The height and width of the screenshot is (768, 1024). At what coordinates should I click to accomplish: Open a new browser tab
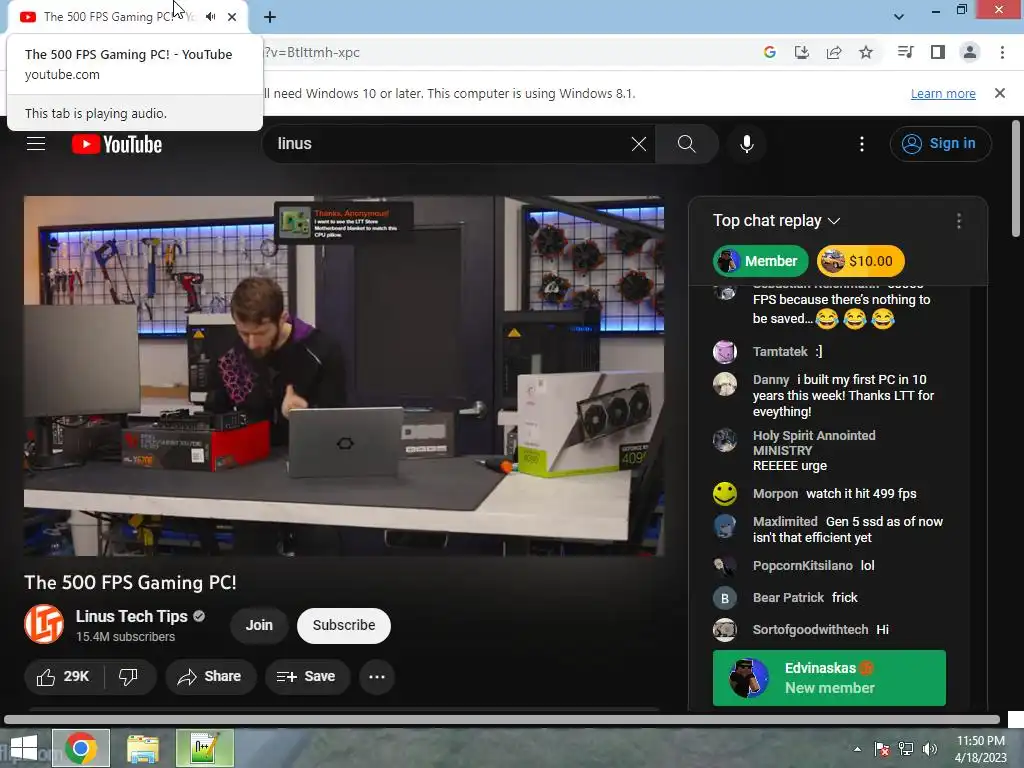click(270, 18)
